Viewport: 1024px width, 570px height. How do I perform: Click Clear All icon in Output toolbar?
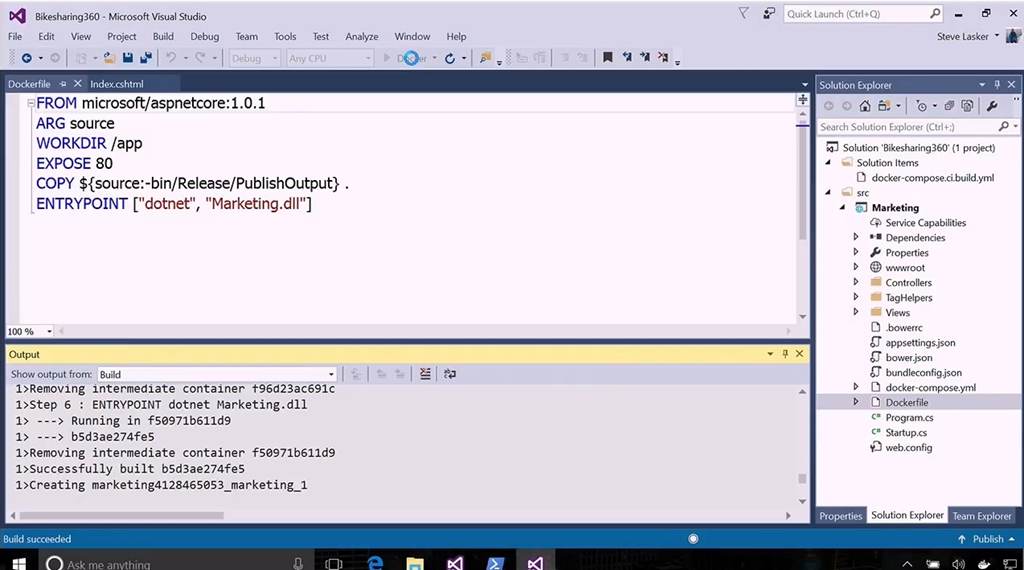pyautogui.click(x=426, y=374)
